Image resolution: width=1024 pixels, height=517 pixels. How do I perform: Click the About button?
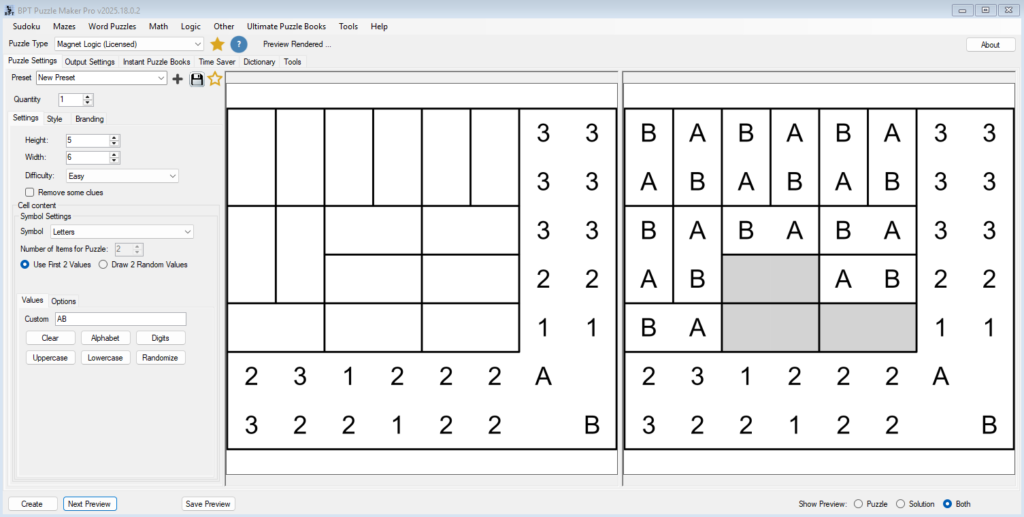990,45
